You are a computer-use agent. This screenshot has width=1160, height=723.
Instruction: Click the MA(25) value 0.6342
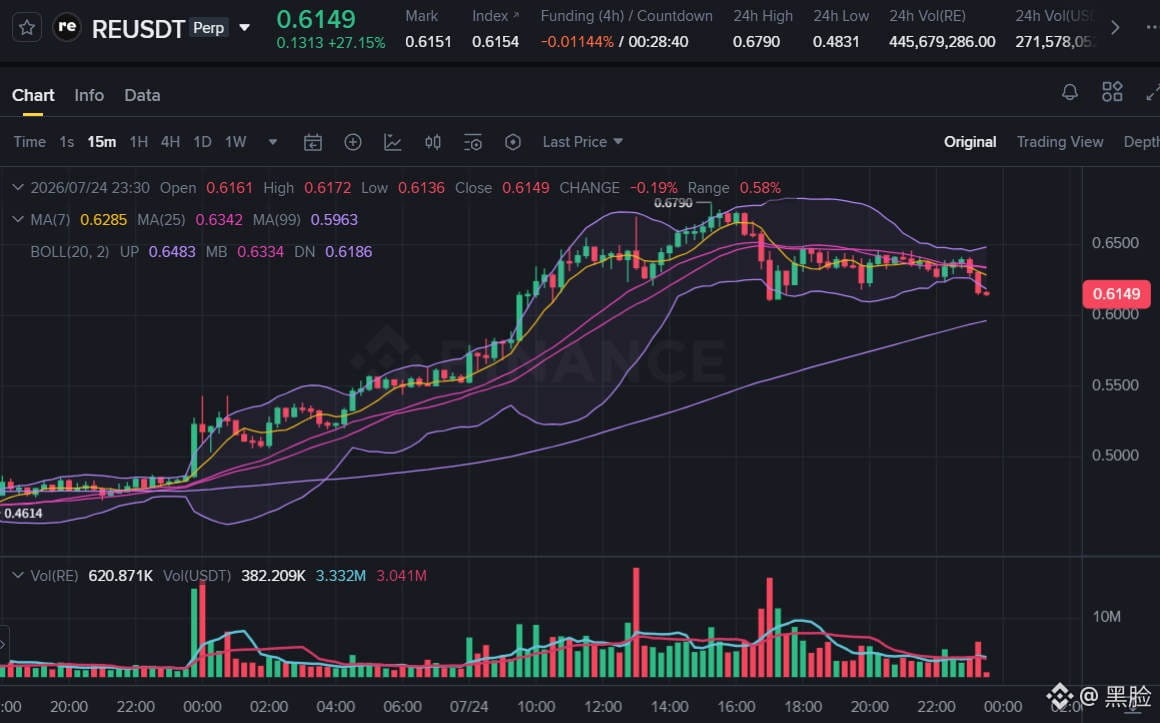point(219,220)
